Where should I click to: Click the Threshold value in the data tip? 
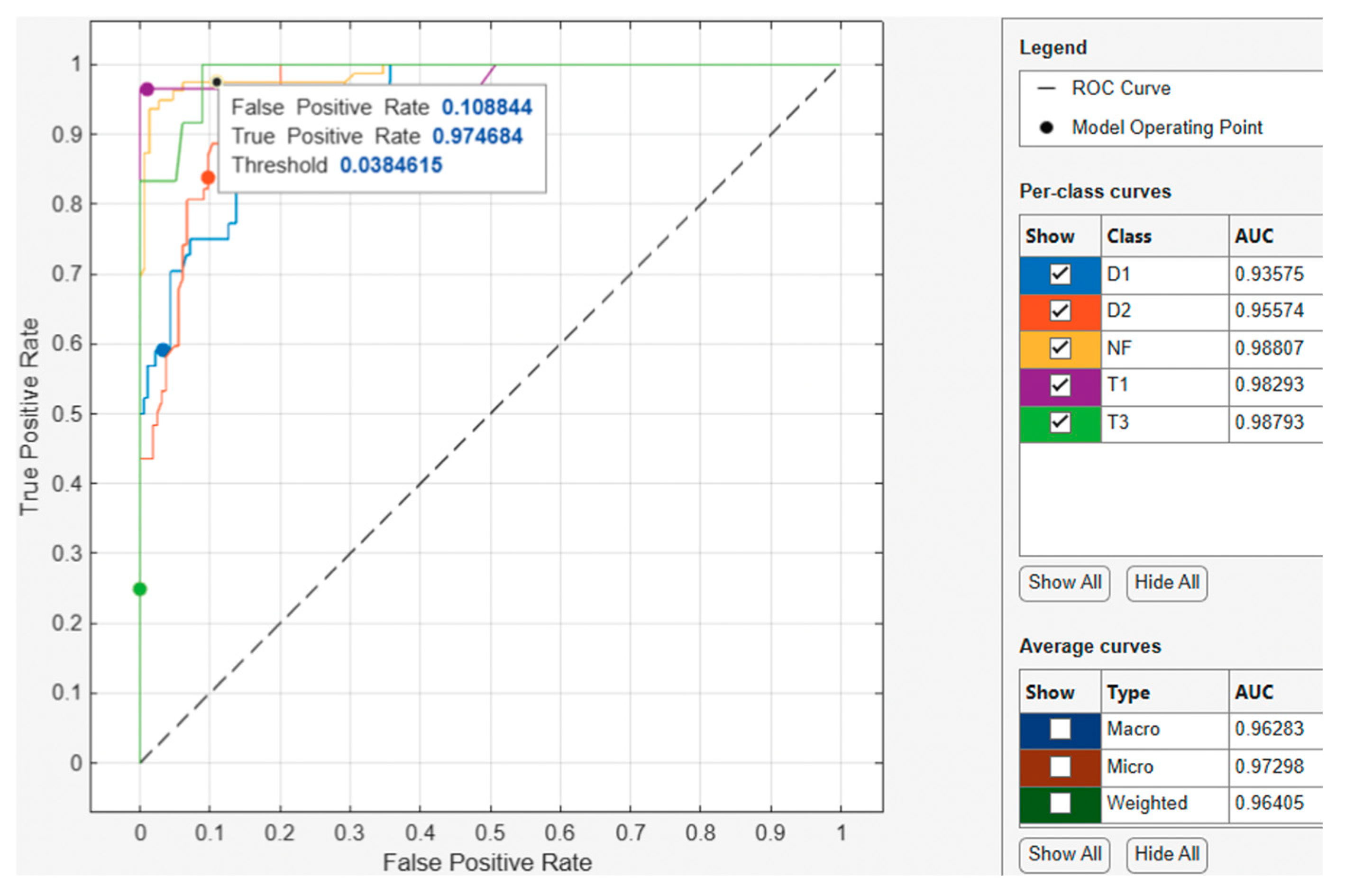click(391, 165)
